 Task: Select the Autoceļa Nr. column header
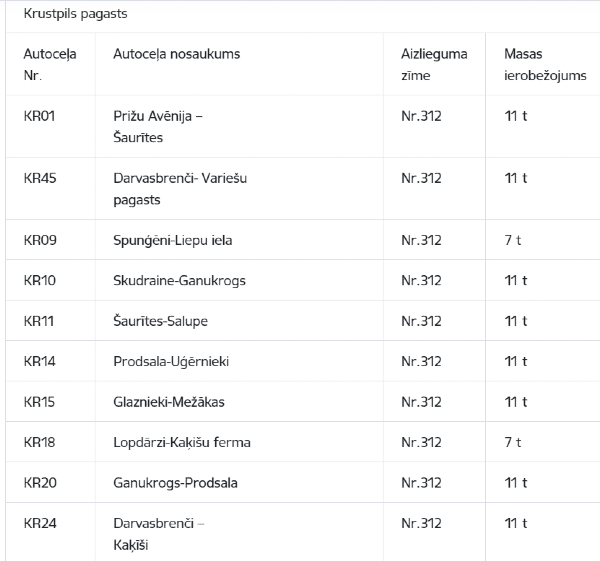click(x=50, y=64)
